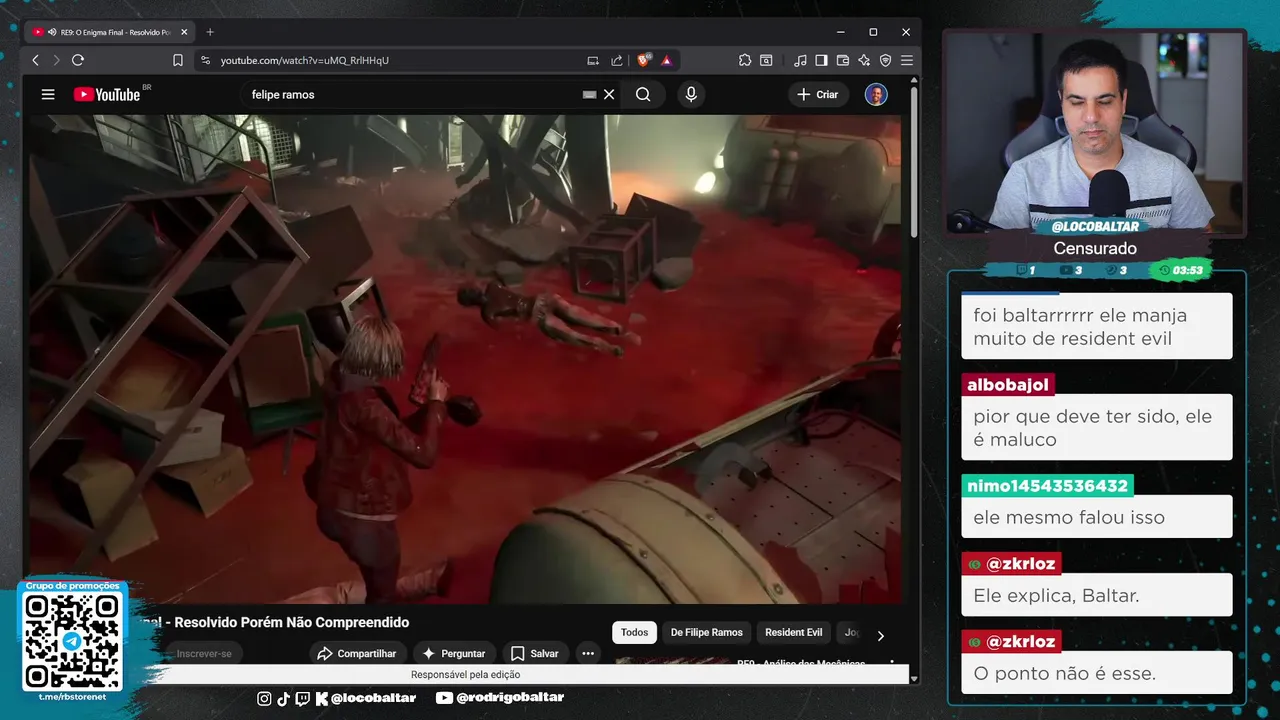The width and height of the screenshot is (1280, 720).
Task: Open a new browser tab
Action: (209, 32)
